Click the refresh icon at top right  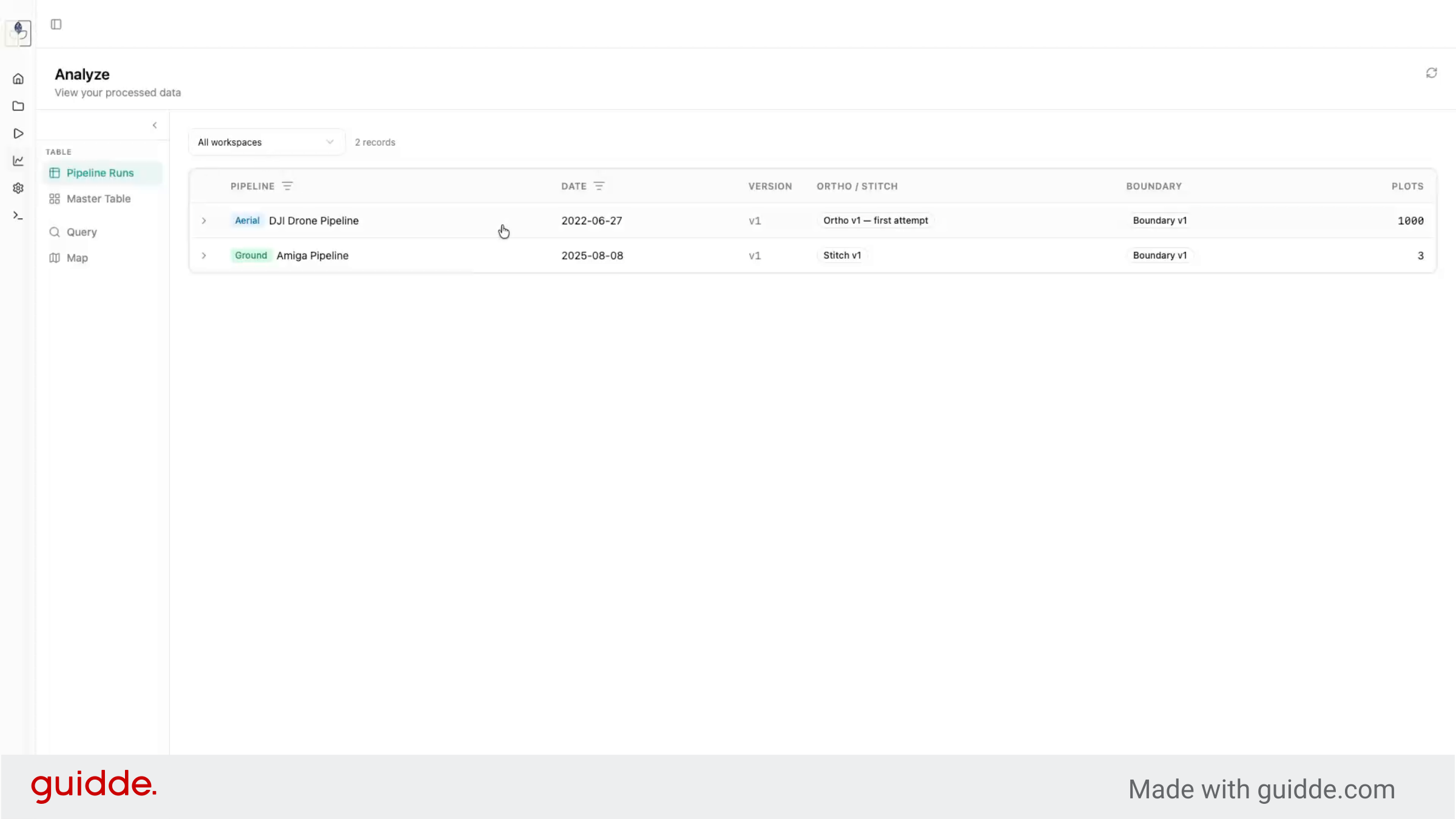[1431, 73]
